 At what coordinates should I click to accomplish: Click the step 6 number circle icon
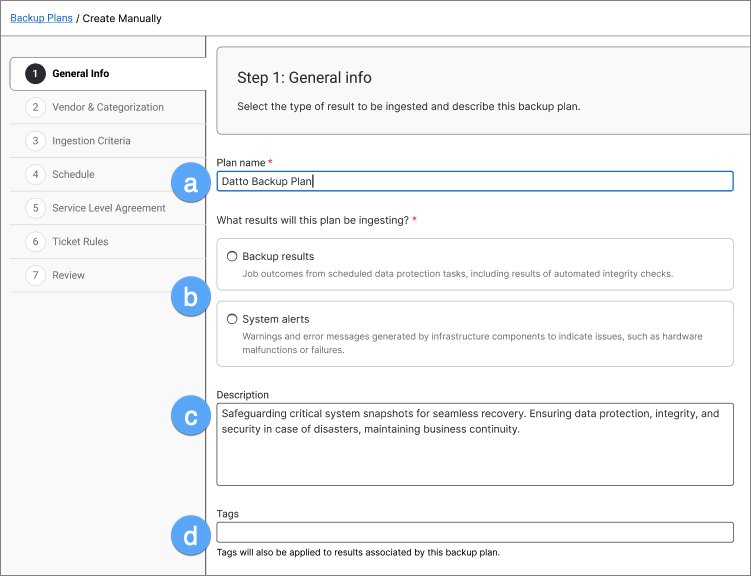coord(36,241)
